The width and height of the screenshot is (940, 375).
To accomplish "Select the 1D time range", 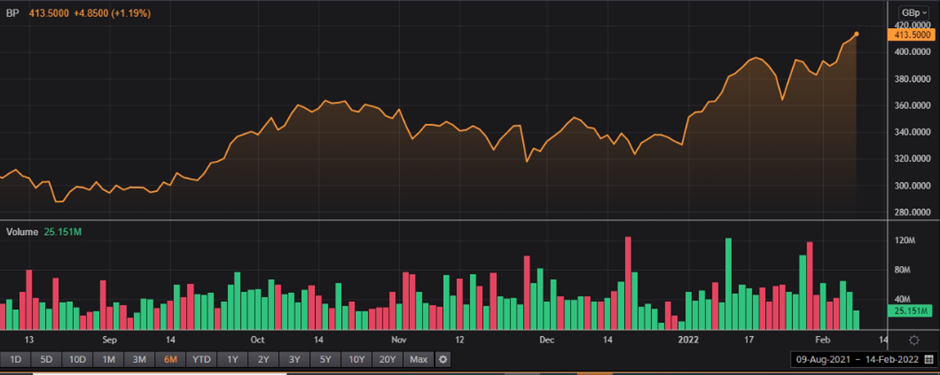I will 16,359.
